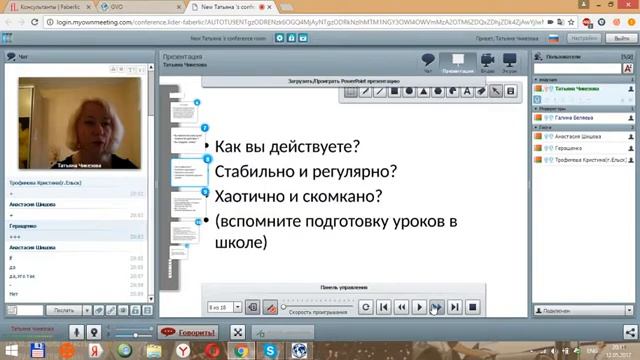Screen dimensions: 640x360
Task: Select the hexagon shape tool
Action: (438, 91)
